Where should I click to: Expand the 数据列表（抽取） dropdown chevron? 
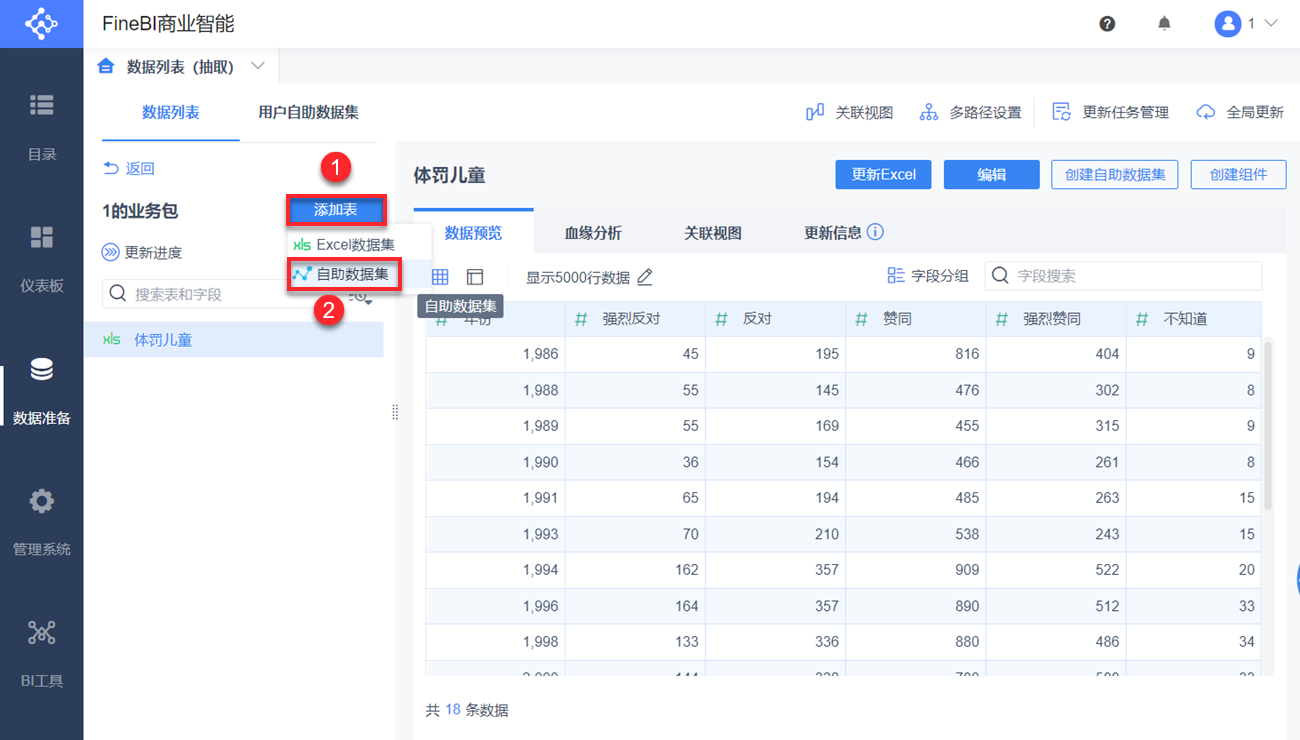(258, 66)
